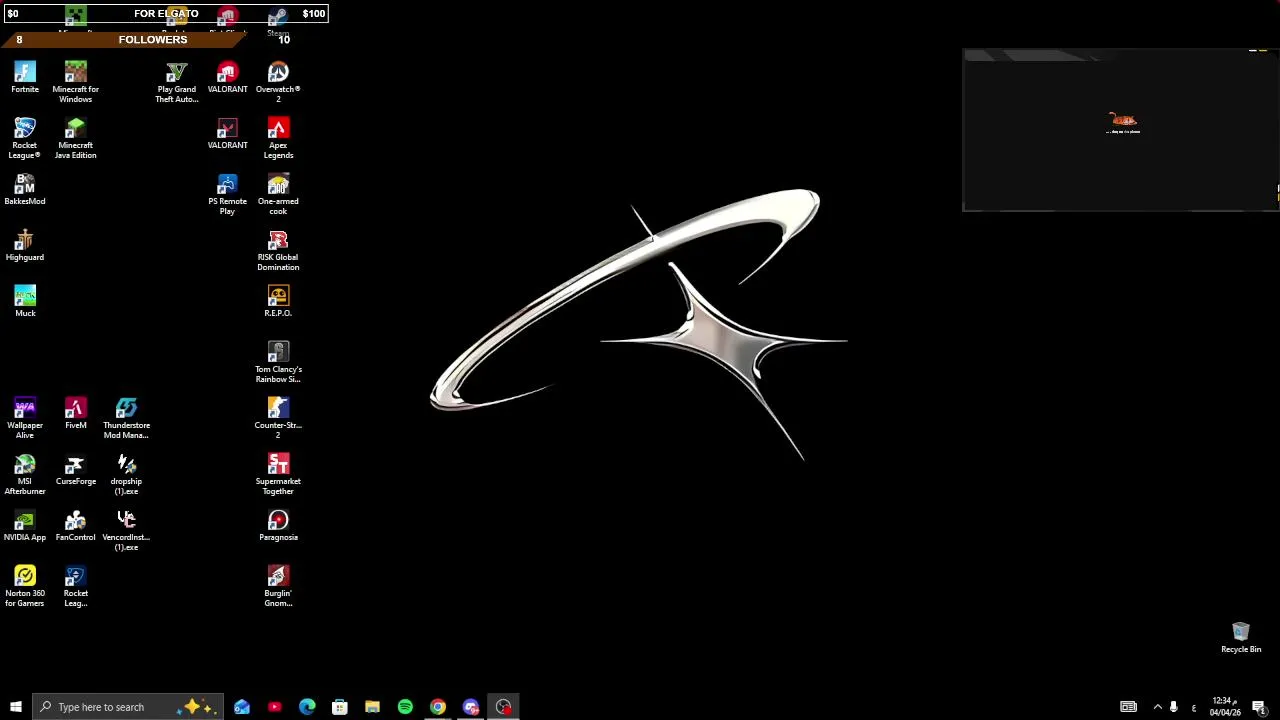Open Minecraft Java Edition shortcut

(x=75, y=138)
